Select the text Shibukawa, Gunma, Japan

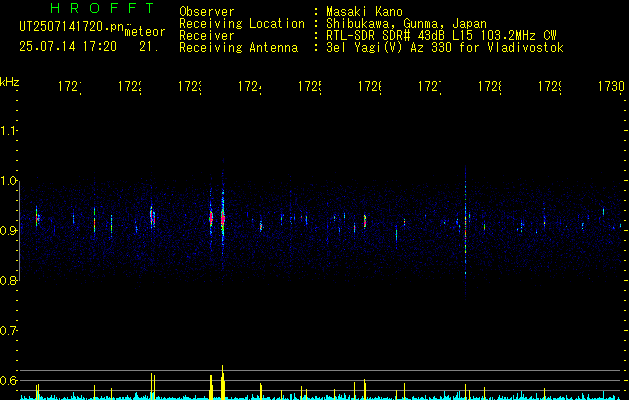(x=406, y=24)
